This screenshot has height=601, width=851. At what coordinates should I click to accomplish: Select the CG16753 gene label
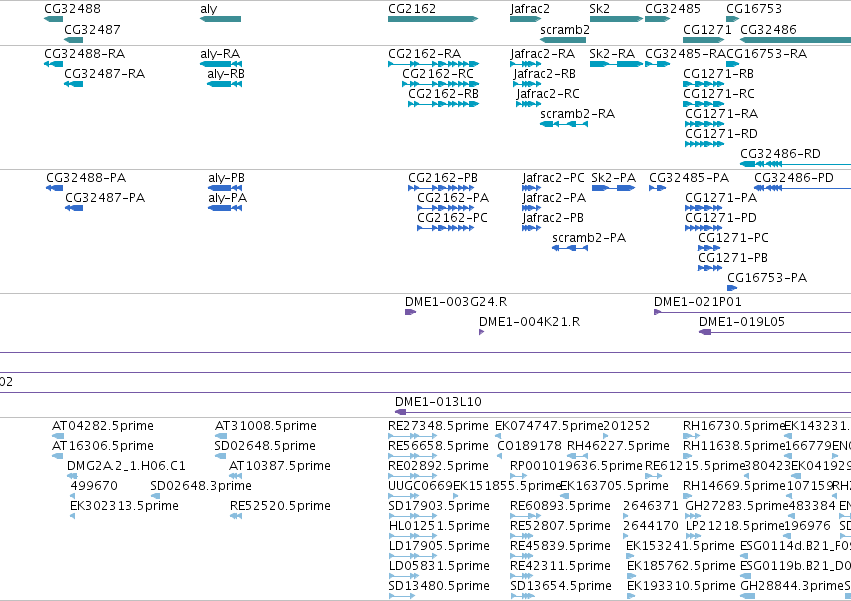(x=754, y=9)
